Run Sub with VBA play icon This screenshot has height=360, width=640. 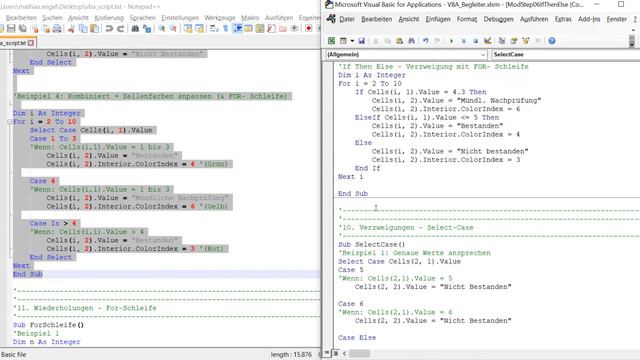[451, 41]
